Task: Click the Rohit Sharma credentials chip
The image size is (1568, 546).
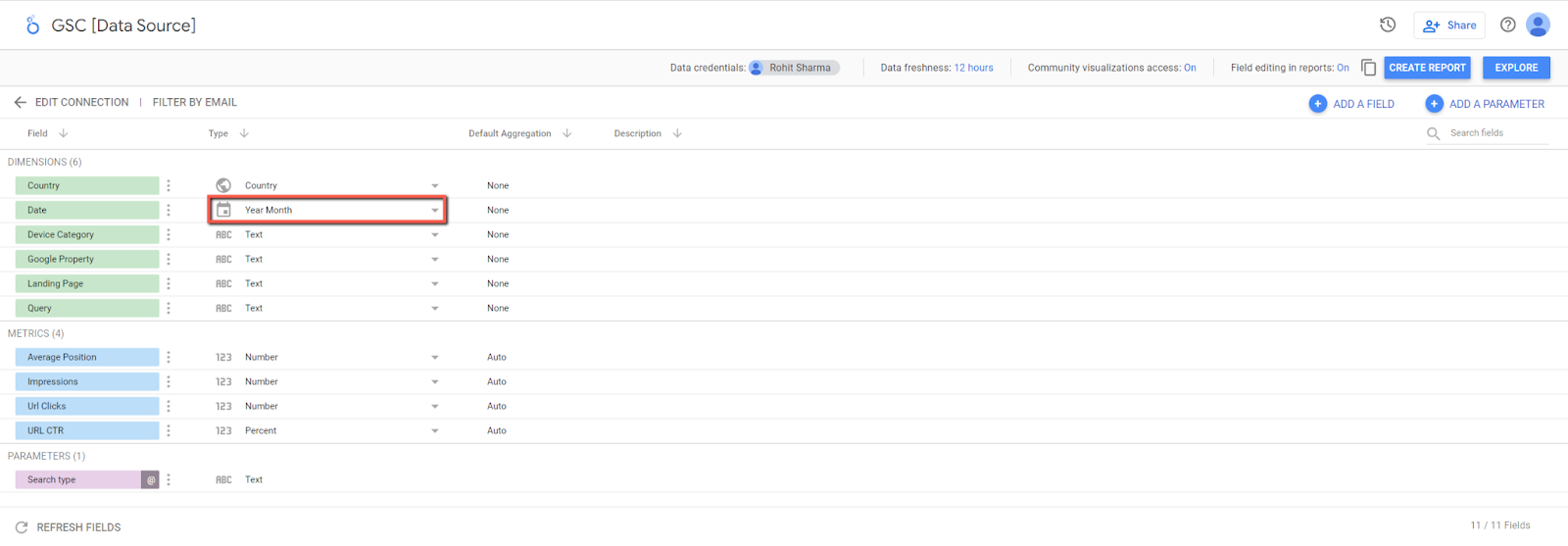Action: 794,68
